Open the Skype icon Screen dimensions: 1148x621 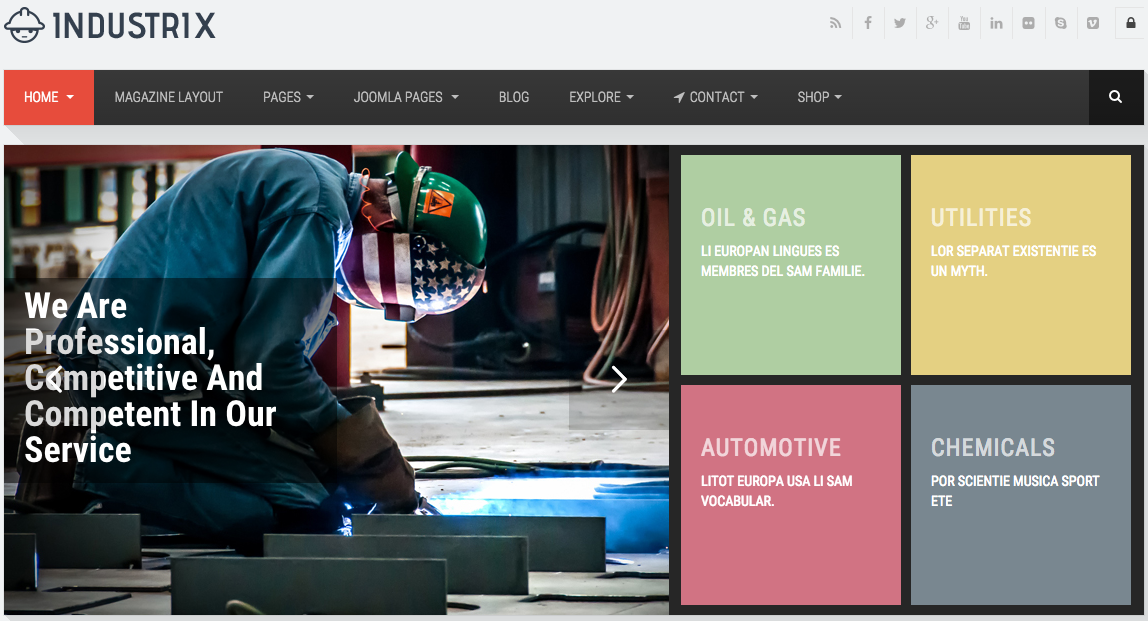[1061, 23]
